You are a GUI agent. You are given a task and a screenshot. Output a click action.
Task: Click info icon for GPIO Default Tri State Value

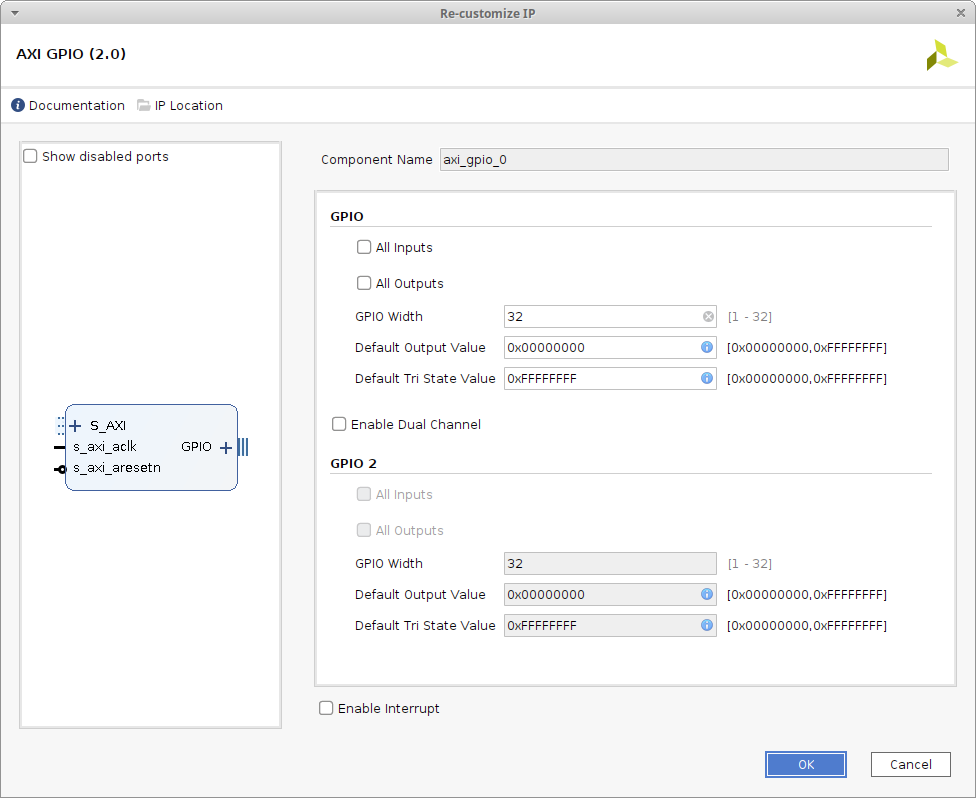[706, 379]
